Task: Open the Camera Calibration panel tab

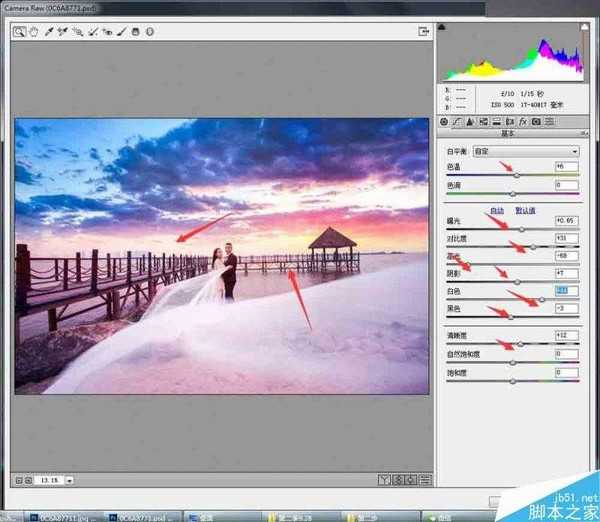Action: point(536,122)
